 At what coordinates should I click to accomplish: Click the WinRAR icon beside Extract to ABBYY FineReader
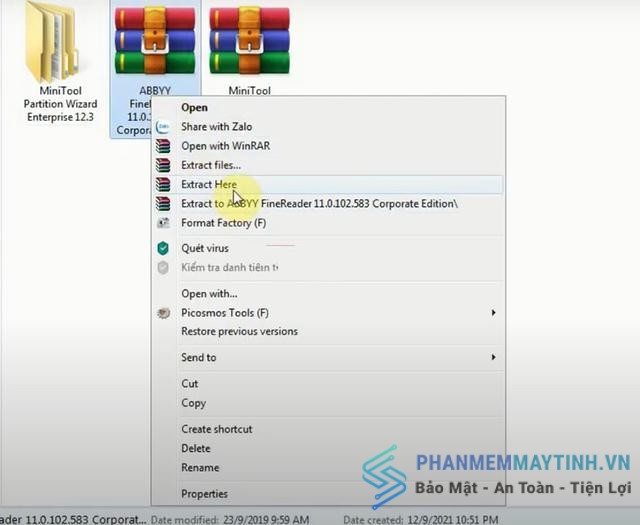163,203
